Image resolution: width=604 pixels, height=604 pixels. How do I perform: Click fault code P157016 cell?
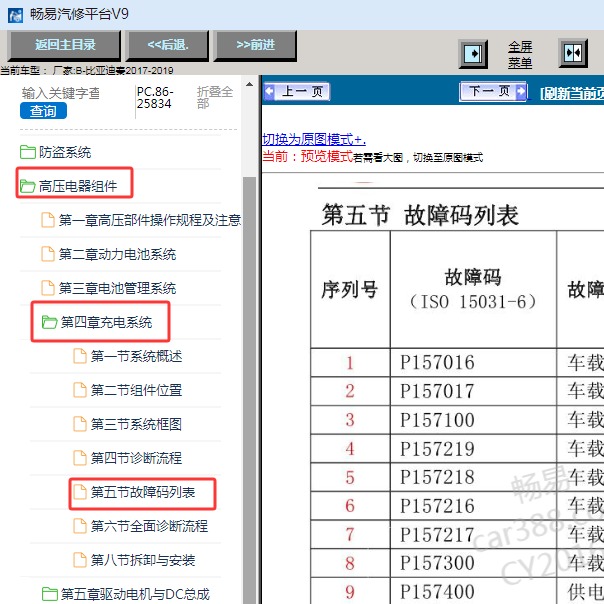point(473,362)
